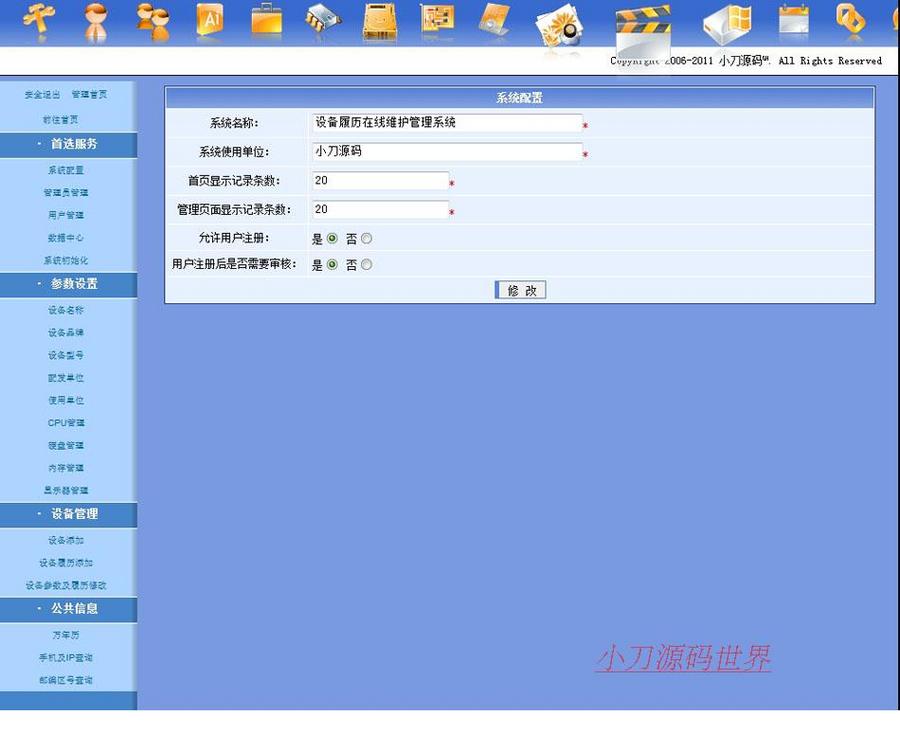This screenshot has height=751, width=900.
Task: Click the two-users group icon in toolbar
Action: click(152, 20)
